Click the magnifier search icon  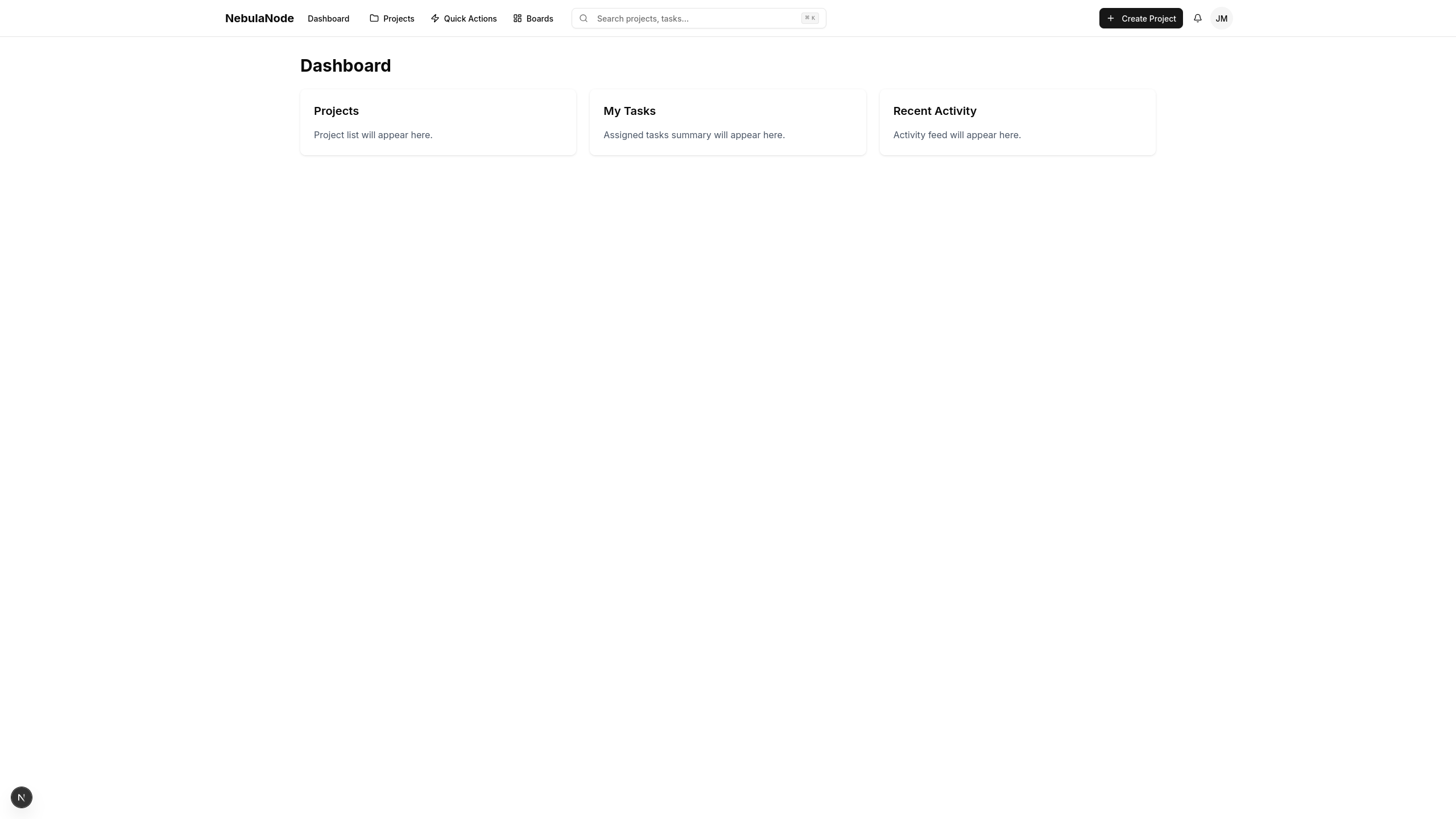[x=584, y=18]
